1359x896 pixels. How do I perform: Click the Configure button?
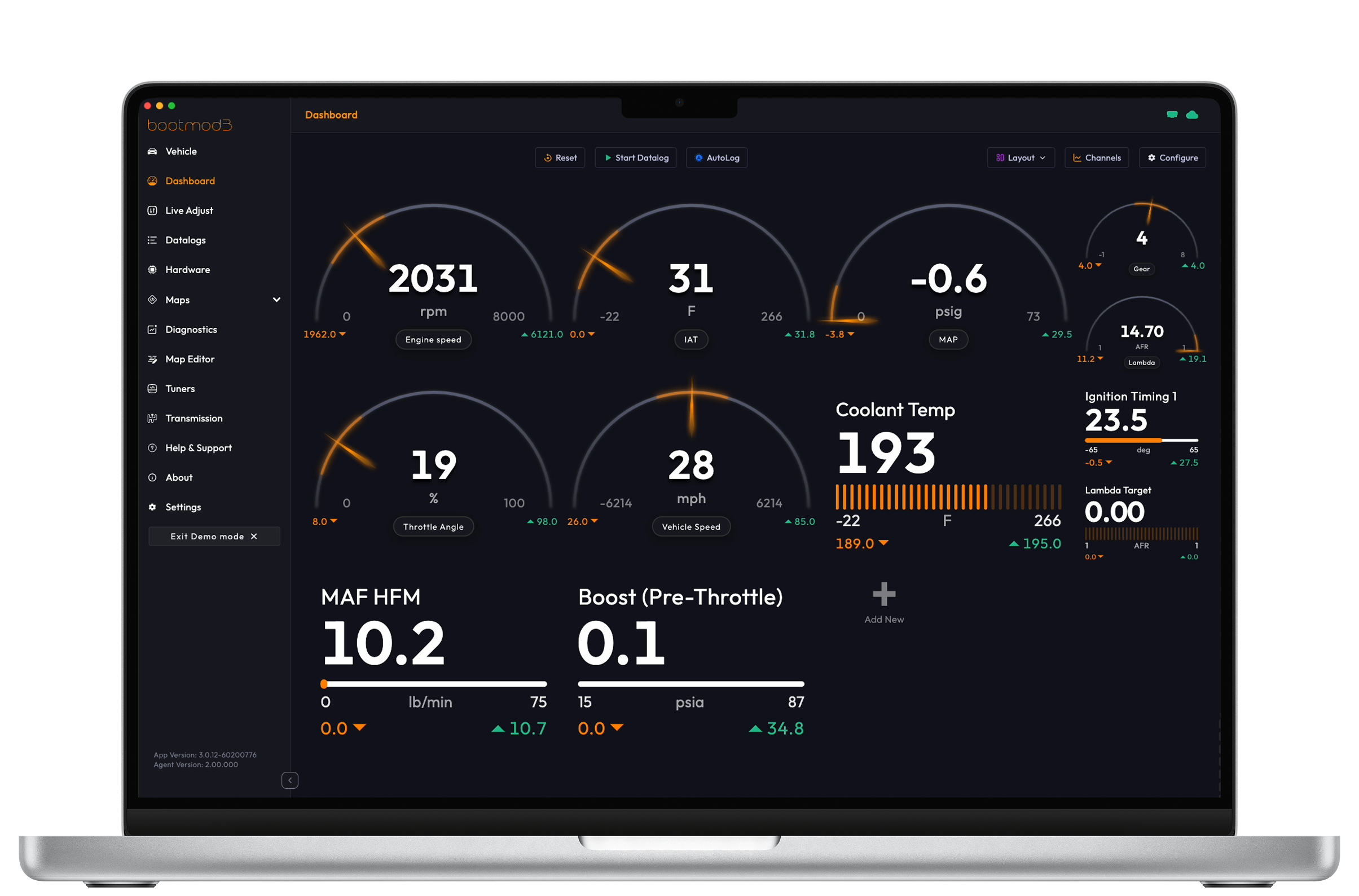[1173, 159]
